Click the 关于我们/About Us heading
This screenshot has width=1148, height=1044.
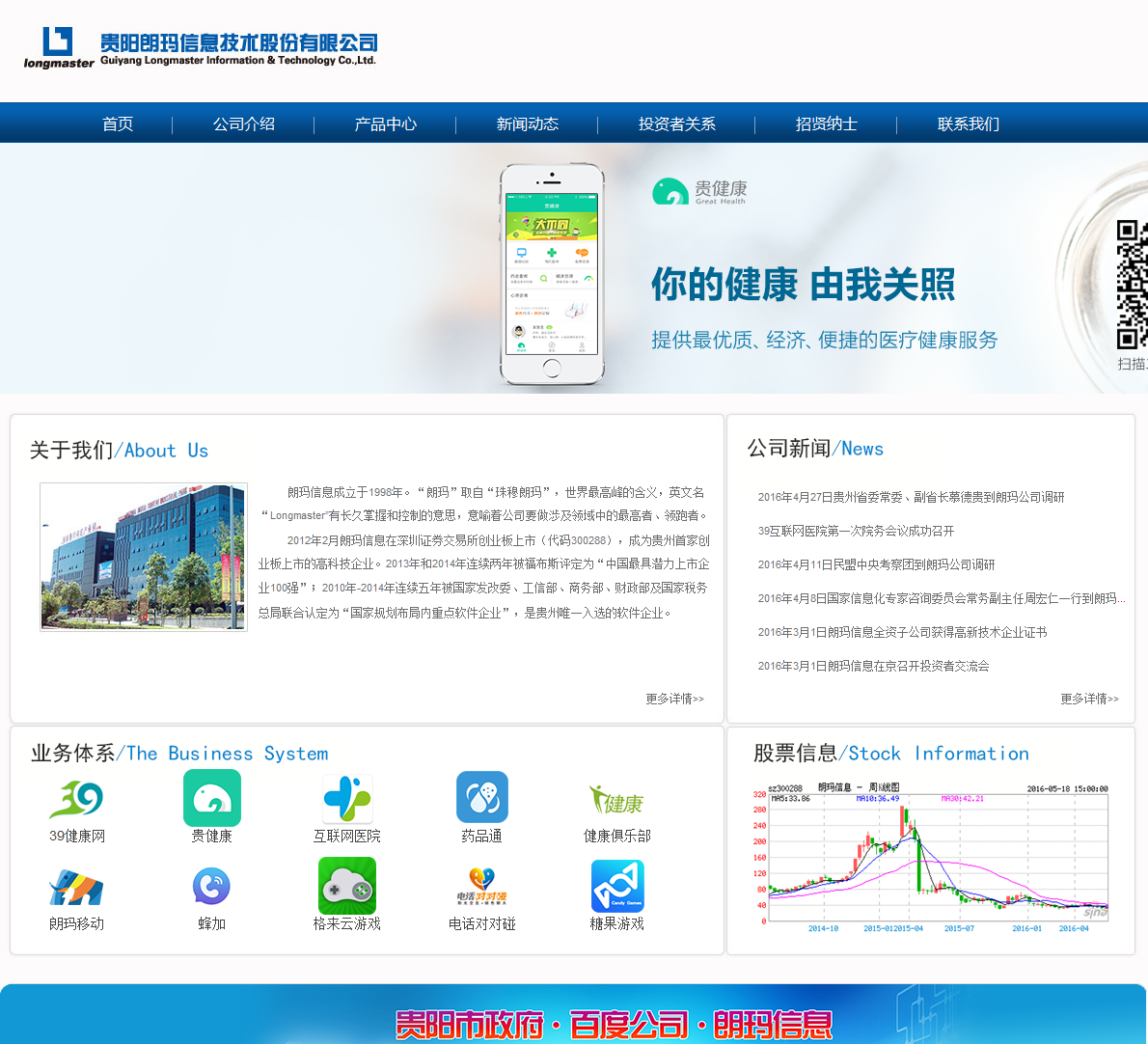(119, 451)
